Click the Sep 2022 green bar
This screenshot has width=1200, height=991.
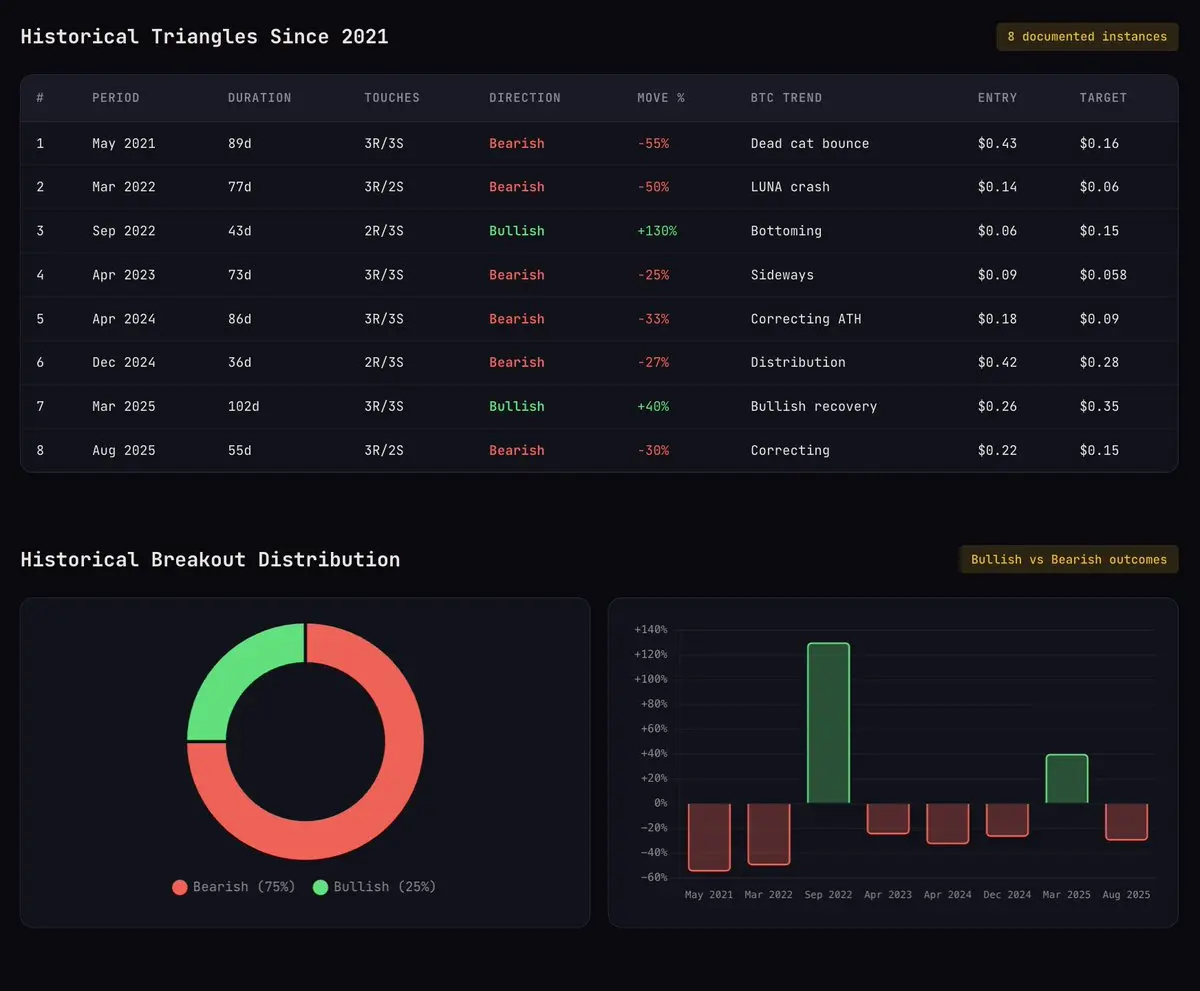coord(828,723)
